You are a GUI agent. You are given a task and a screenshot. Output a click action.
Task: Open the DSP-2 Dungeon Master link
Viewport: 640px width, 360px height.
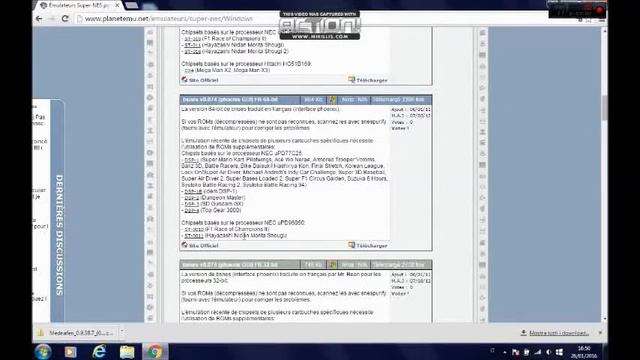click(x=191, y=198)
